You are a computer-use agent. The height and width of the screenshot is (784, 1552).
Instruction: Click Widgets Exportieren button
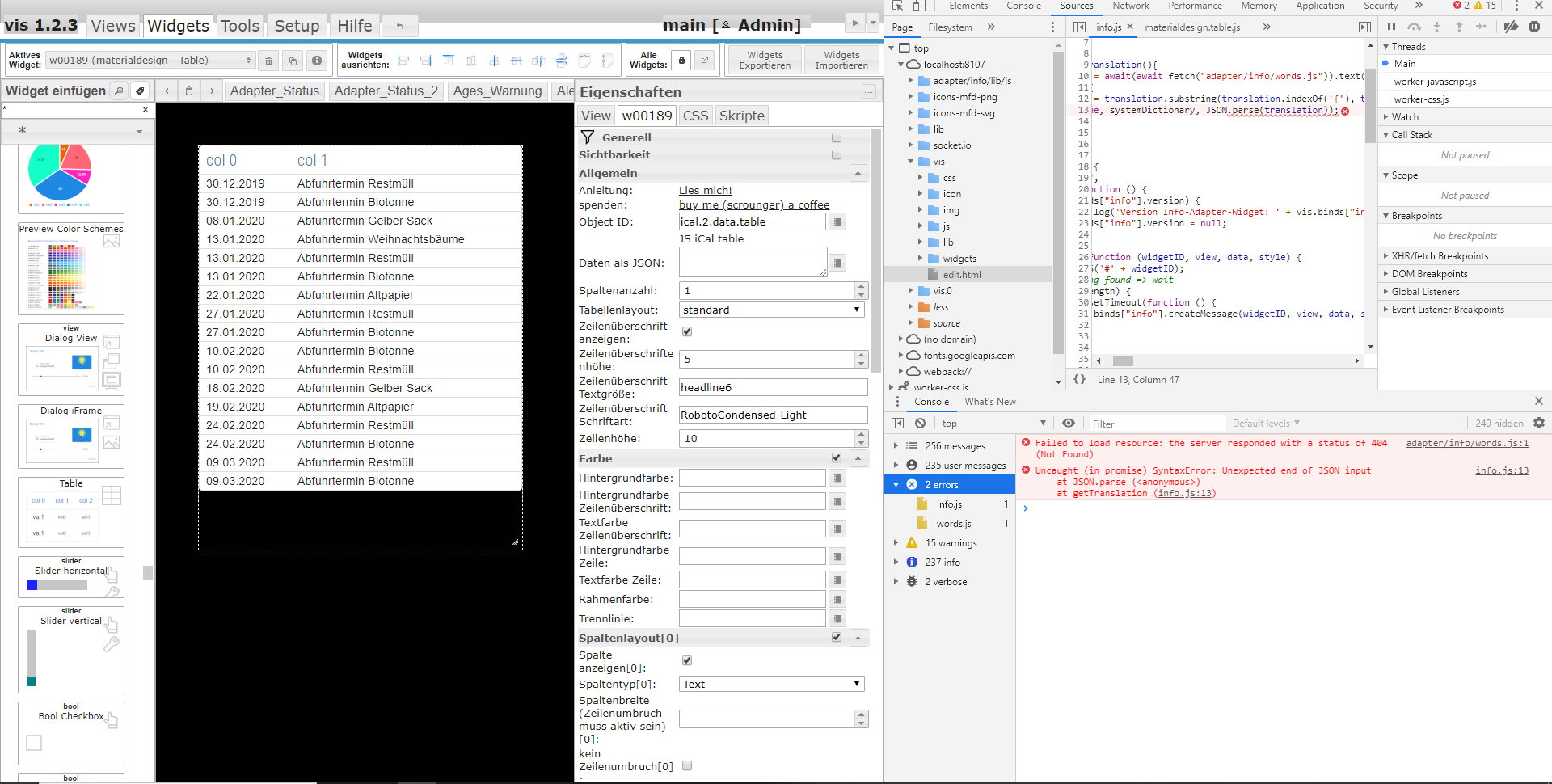(765, 61)
